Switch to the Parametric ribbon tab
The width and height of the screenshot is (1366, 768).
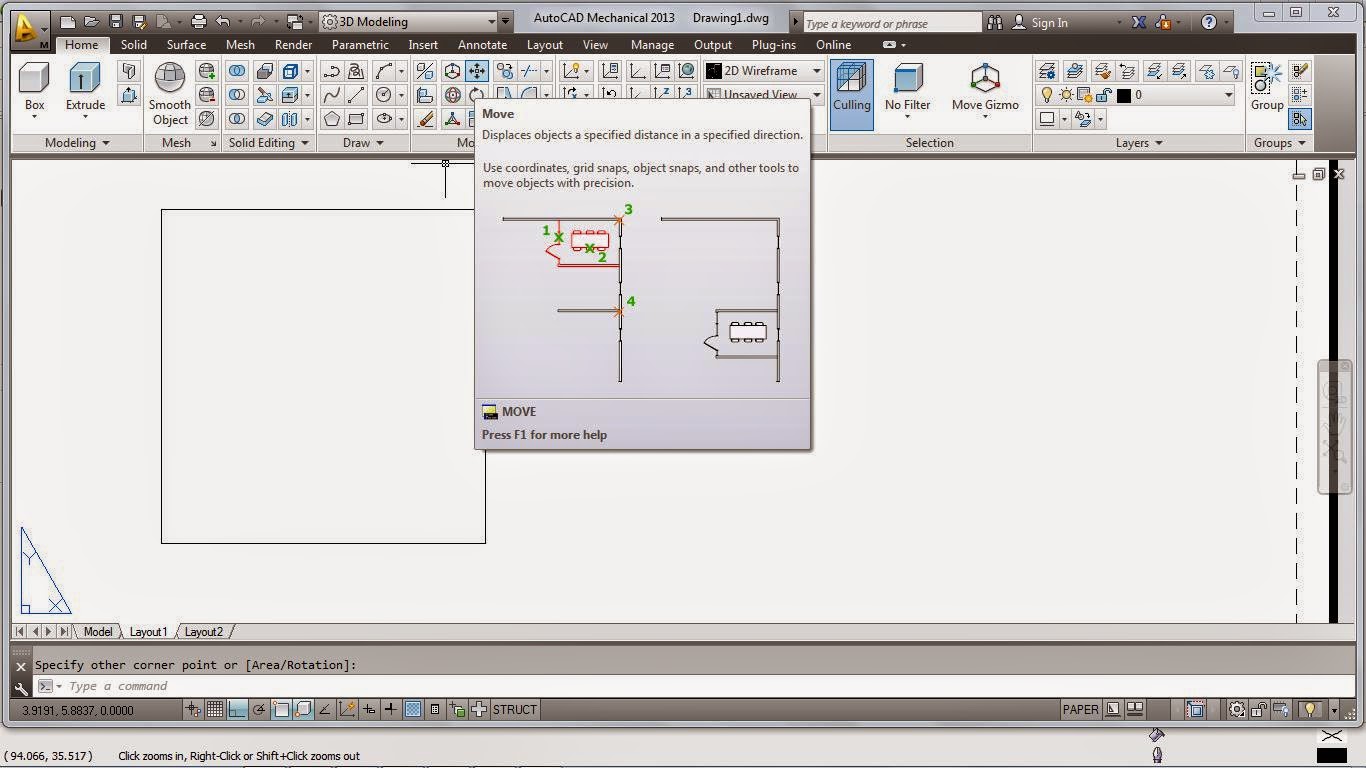click(359, 45)
